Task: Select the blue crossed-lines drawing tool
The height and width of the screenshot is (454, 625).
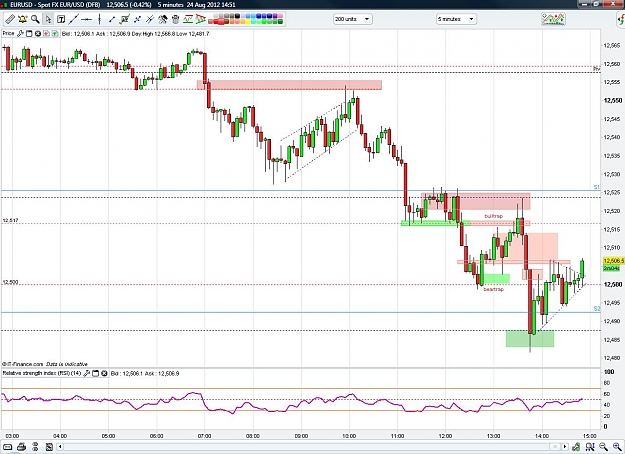Action: tap(137, 19)
